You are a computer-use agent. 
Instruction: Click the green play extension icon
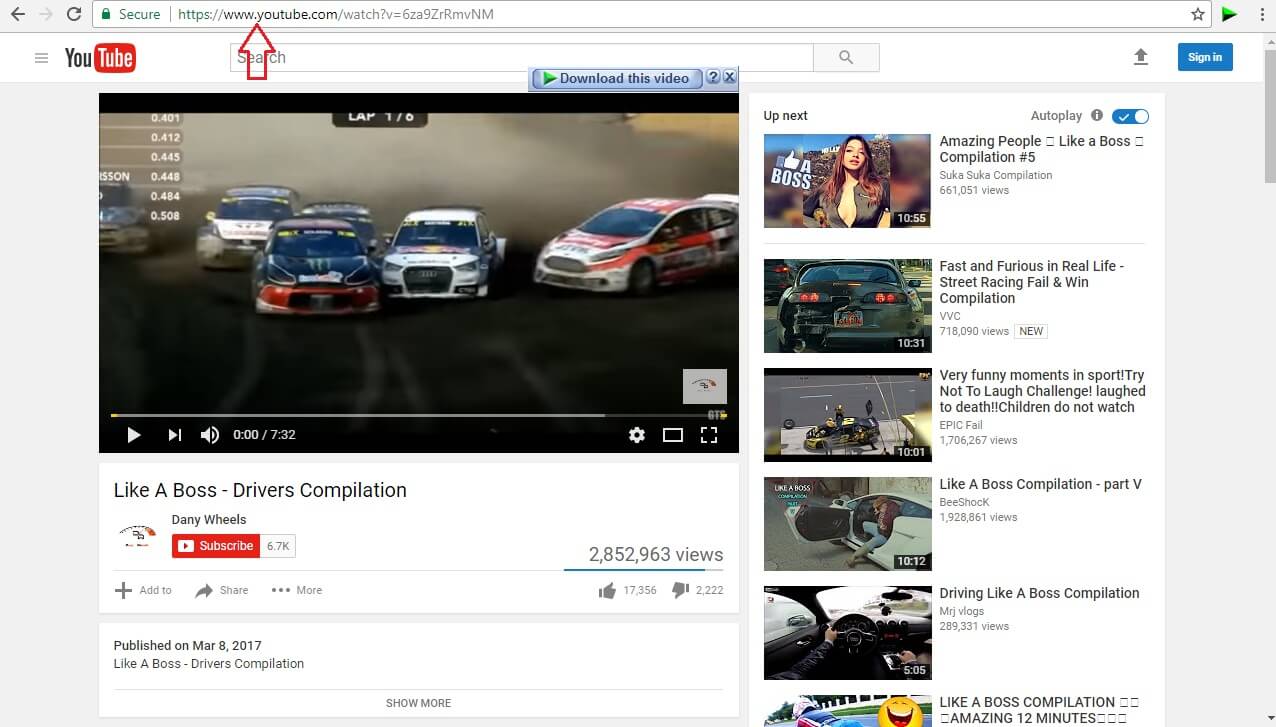[1230, 14]
